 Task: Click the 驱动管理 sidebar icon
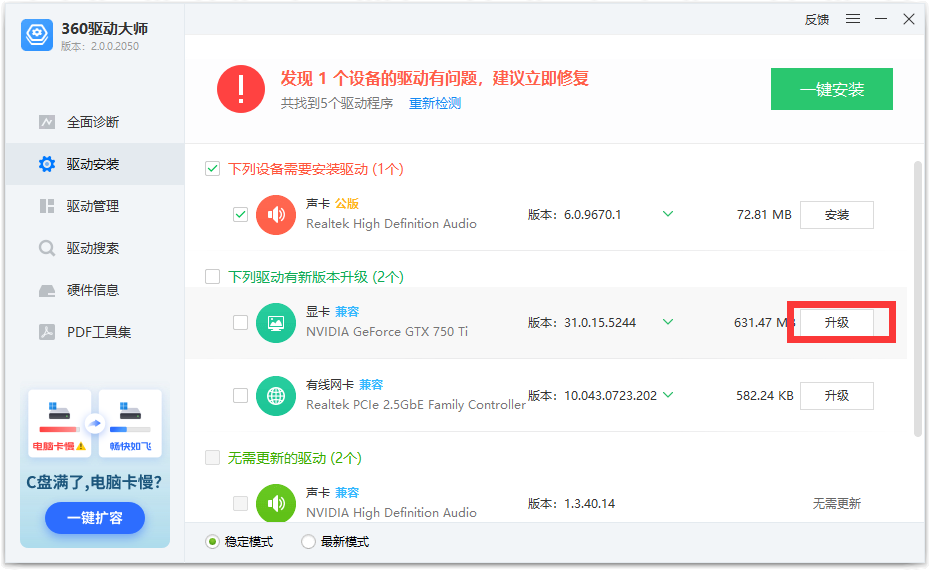tap(47, 206)
